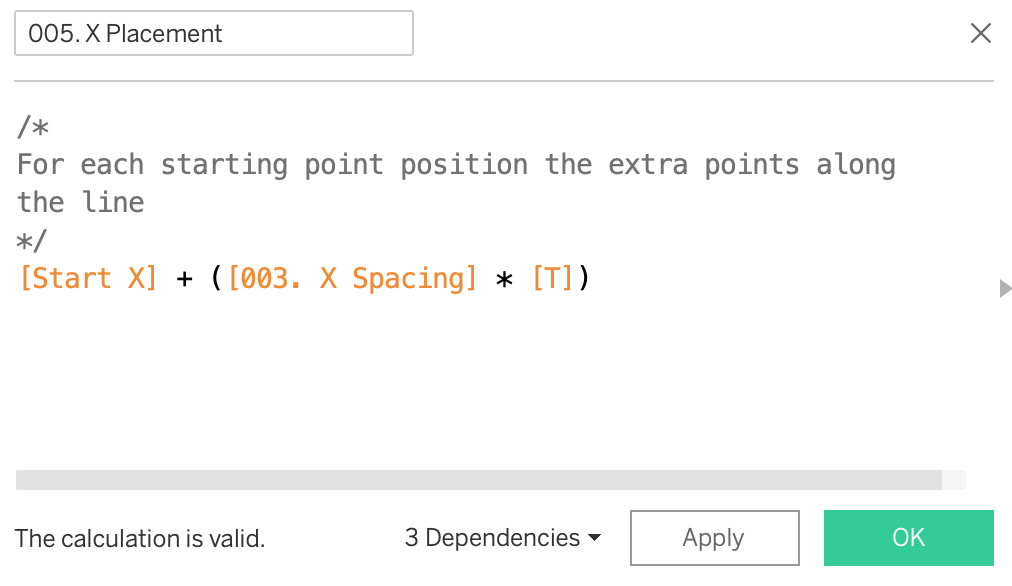Image resolution: width=1012 pixels, height=586 pixels.
Task: Click the closing parenthesis in the formula
Action: tap(584, 279)
